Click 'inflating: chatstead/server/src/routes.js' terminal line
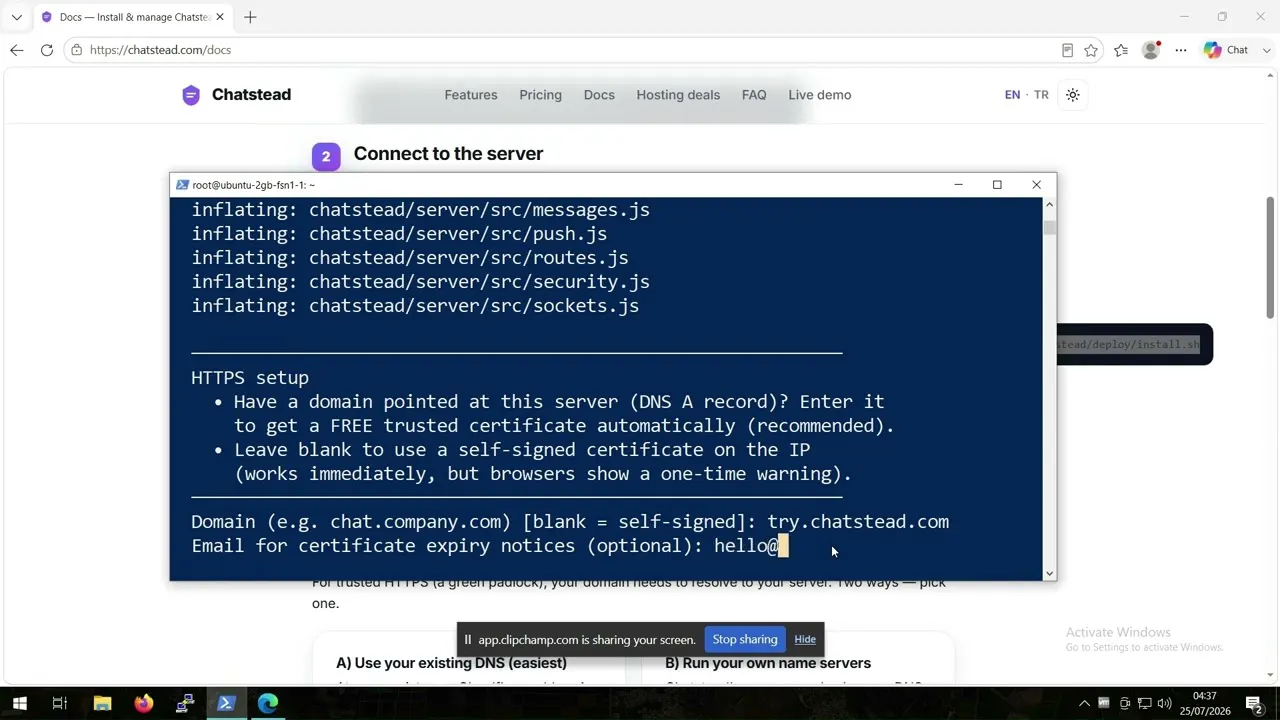Viewport: 1280px width, 720px height. (410, 258)
